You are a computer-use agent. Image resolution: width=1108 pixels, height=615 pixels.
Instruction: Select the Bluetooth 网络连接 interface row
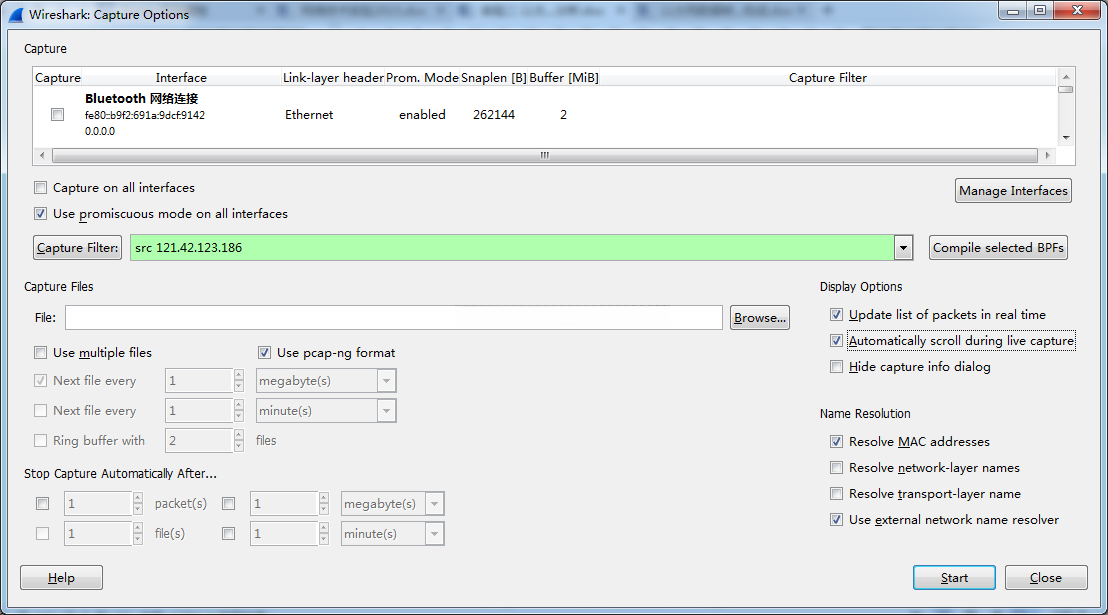[x=544, y=115]
